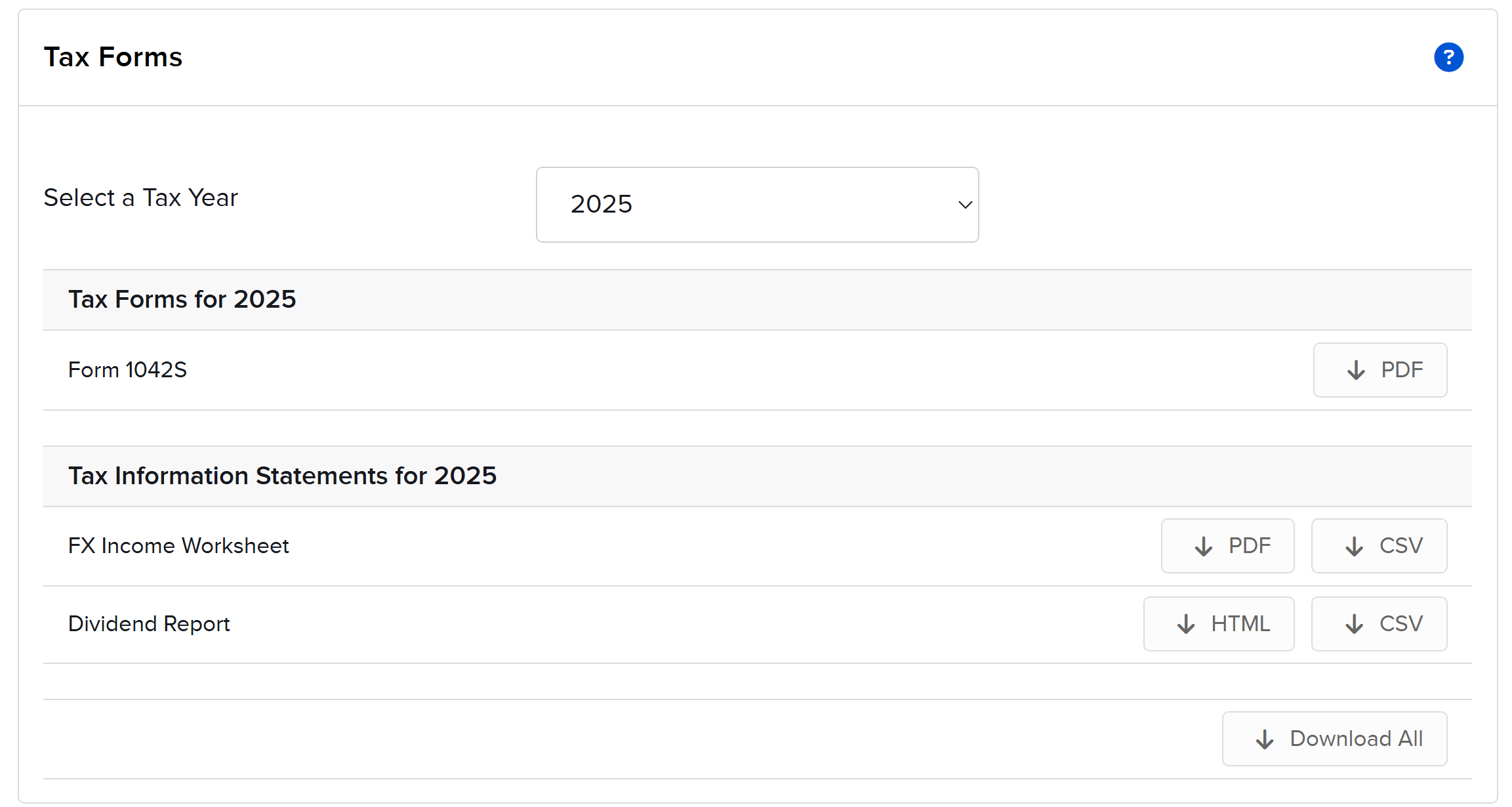This screenshot has height=807, width=1512.
Task: Click the down-arrow icon in Download All
Action: [1265, 739]
